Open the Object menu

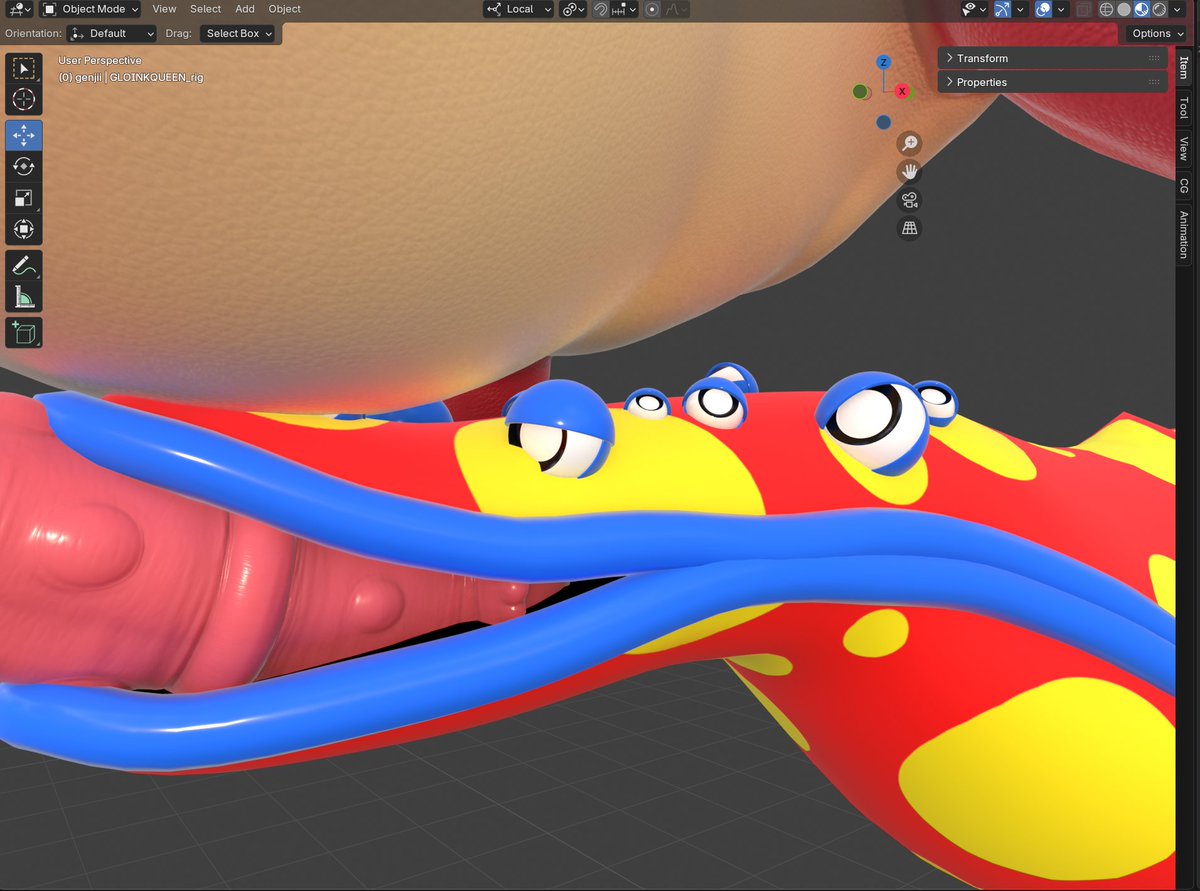coord(285,9)
